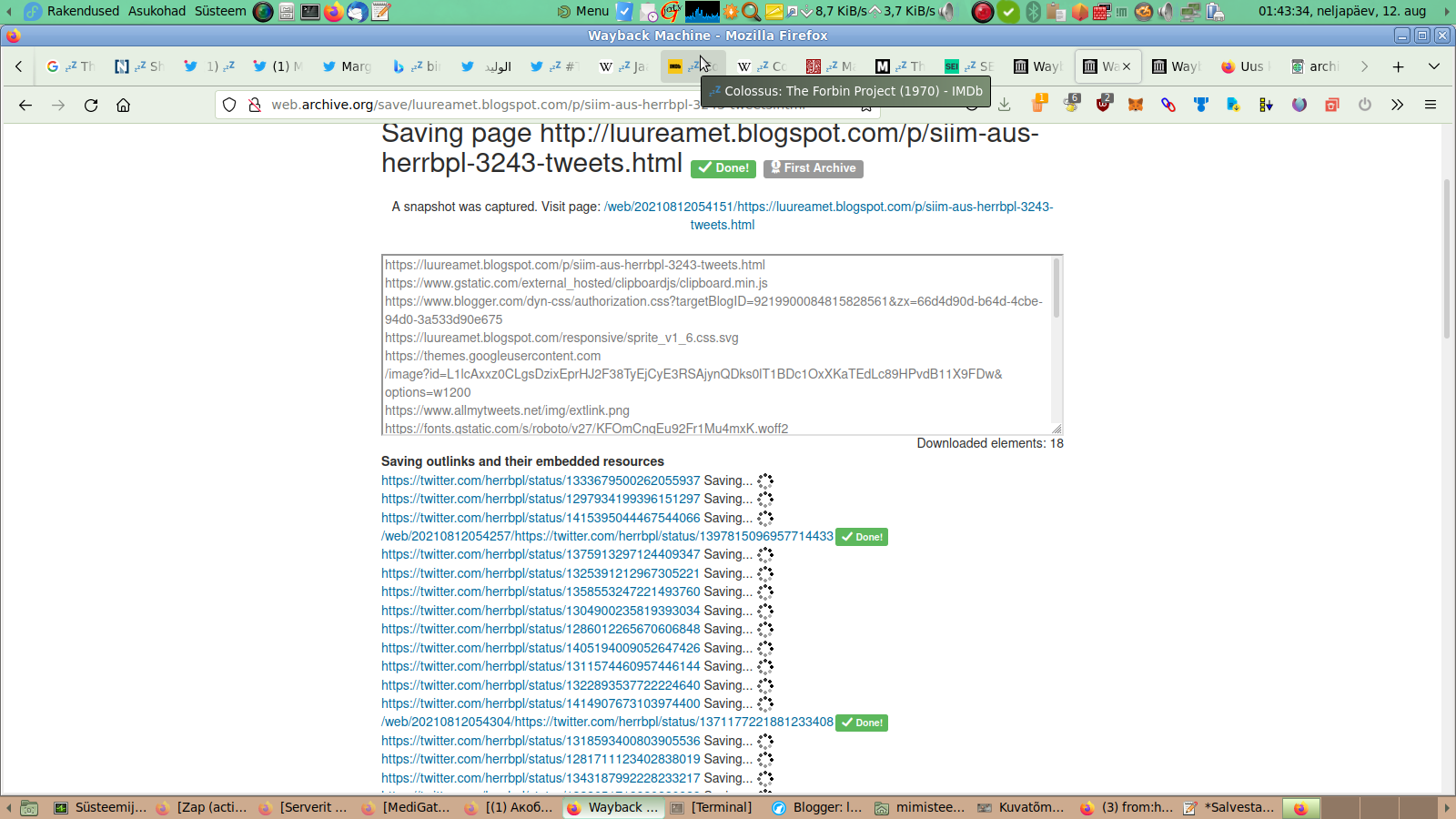1456x819 pixels.
Task: Open archived status 1397815096957714433 link
Action: (x=607, y=536)
